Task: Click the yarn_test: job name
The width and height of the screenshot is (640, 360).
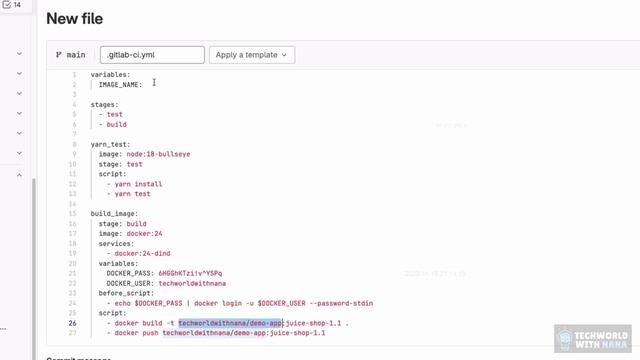Action: point(110,144)
